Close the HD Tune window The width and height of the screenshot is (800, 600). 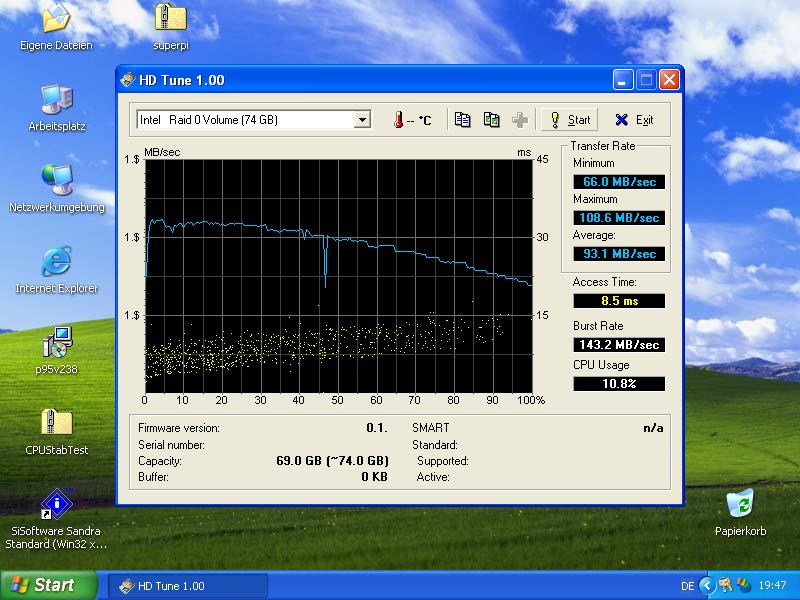tap(669, 80)
